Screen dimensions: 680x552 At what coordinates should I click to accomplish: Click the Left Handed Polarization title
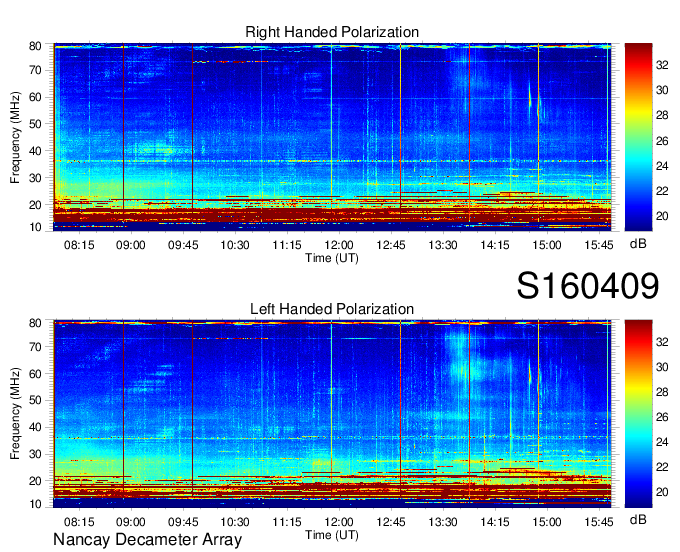pyautogui.click(x=332, y=309)
